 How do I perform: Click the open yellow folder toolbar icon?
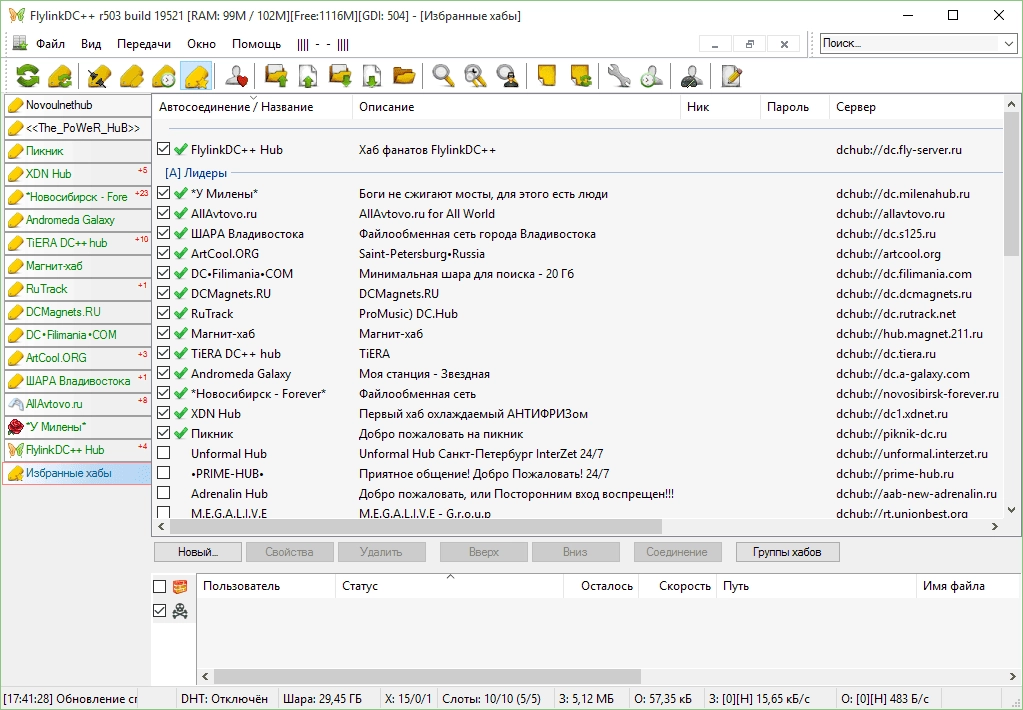point(404,76)
